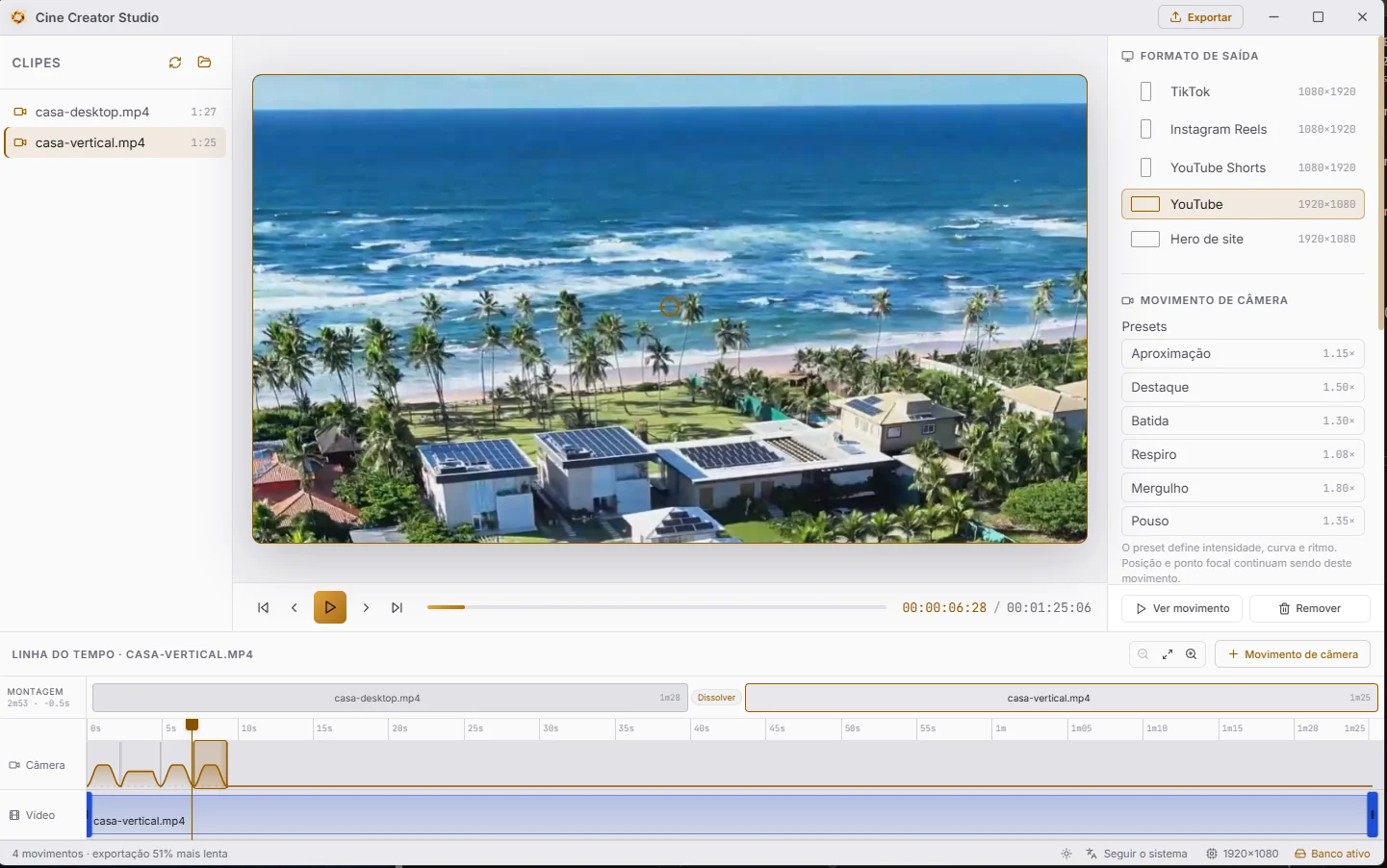This screenshot has height=868, width=1387.
Task: Click the timeline playhead marker
Action: pyautogui.click(x=192, y=725)
